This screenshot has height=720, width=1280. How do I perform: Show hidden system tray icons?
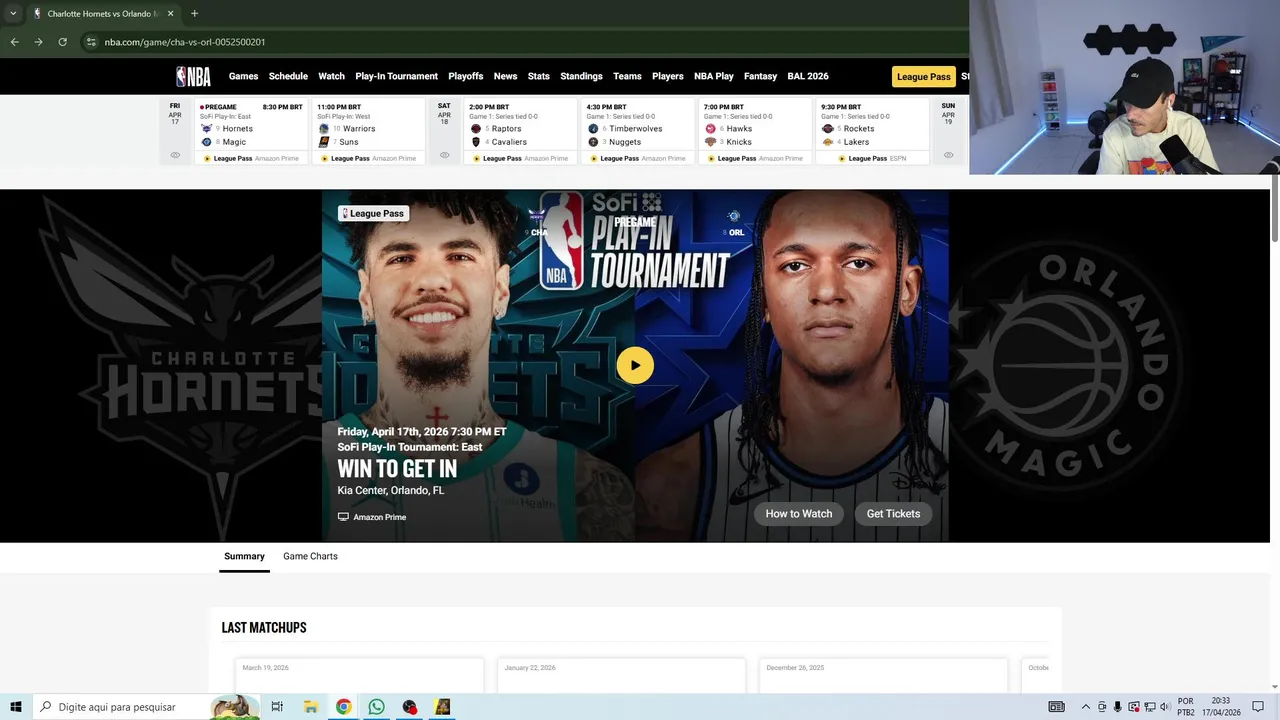1086,707
